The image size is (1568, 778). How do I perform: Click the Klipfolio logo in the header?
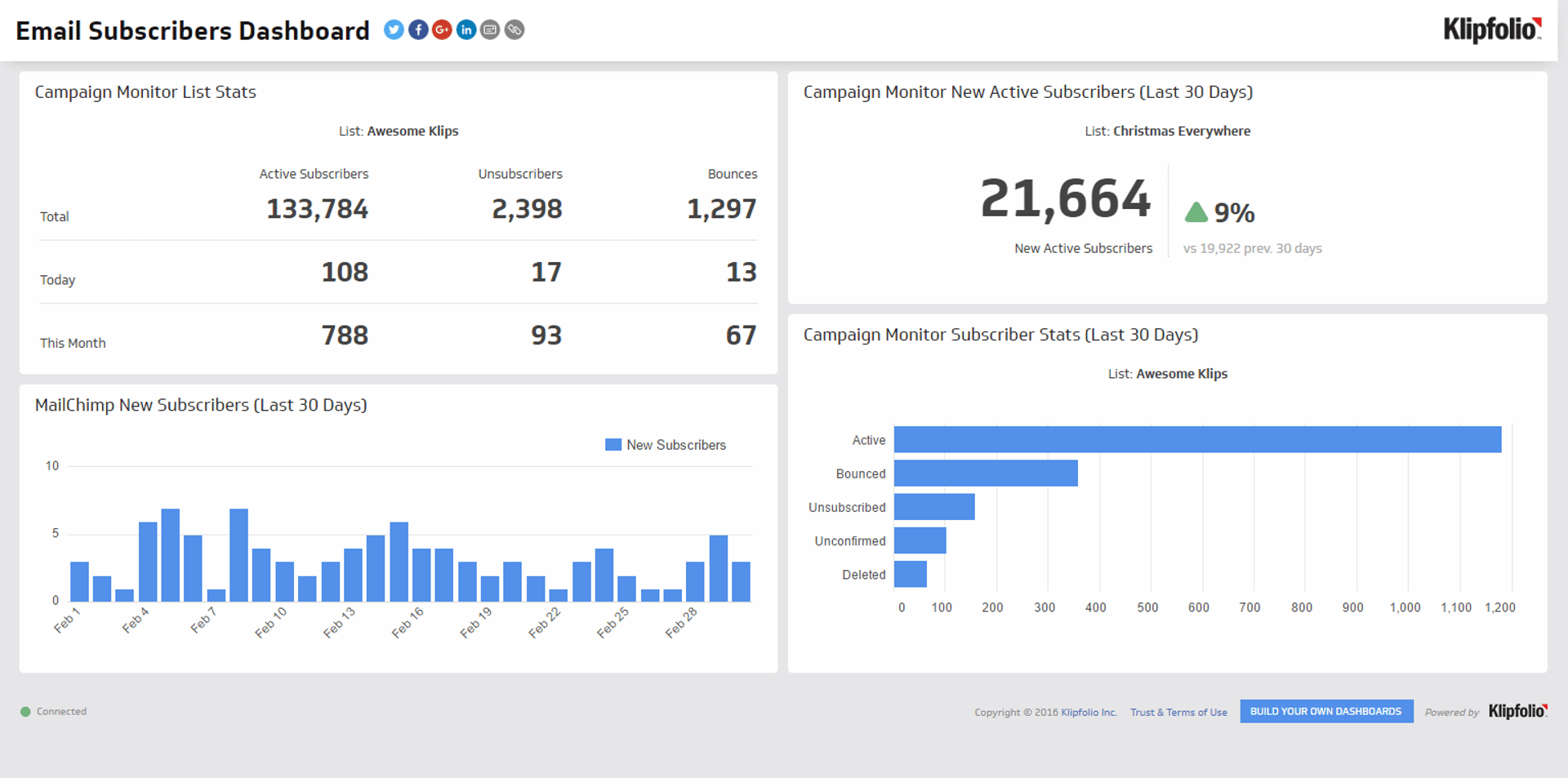click(1491, 29)
